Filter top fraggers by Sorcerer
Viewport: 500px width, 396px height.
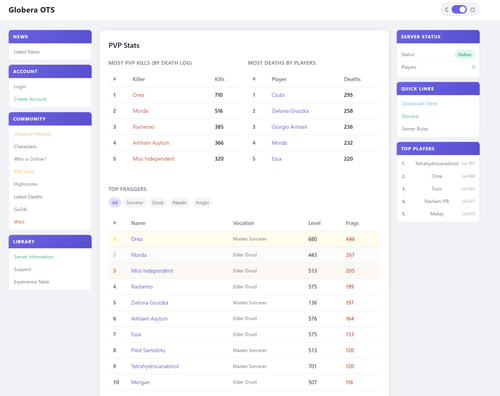coord(135,203)
